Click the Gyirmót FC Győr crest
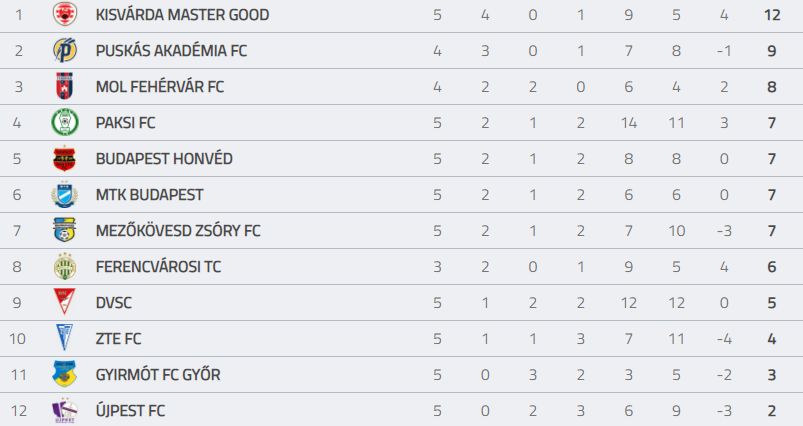Image resolution: width=803 pixels, height=426 pixels. [x=65, y=374]
